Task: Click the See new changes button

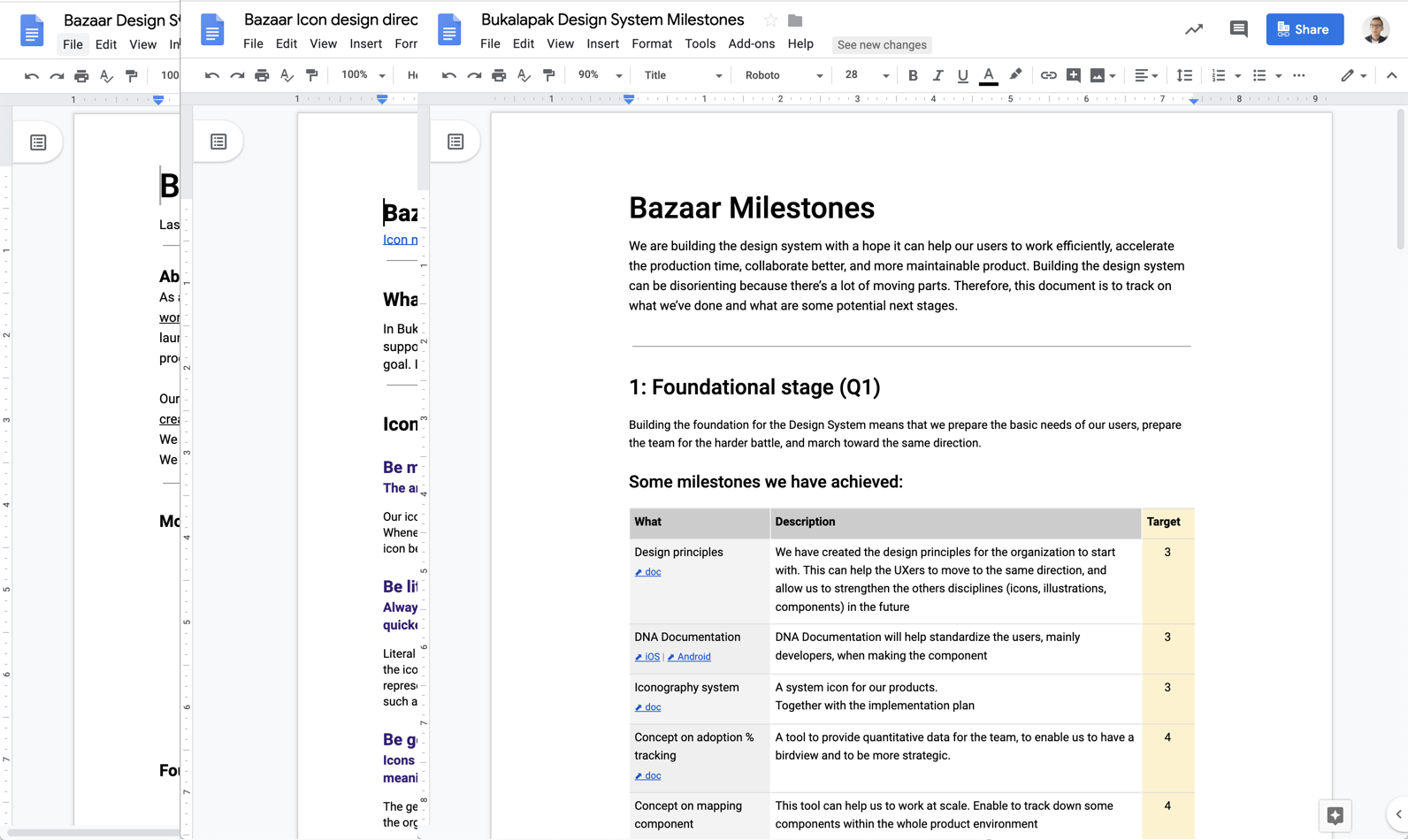Action: coord(882,44)
